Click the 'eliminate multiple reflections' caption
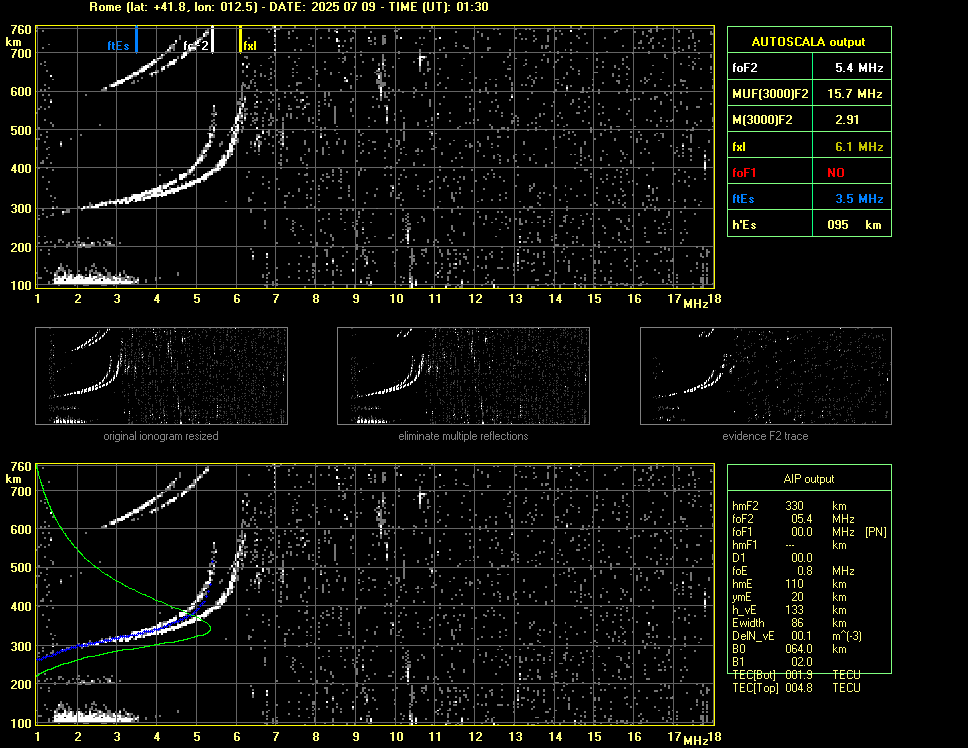The height and width of the screenshot is (748, 968). pos(463,436)
